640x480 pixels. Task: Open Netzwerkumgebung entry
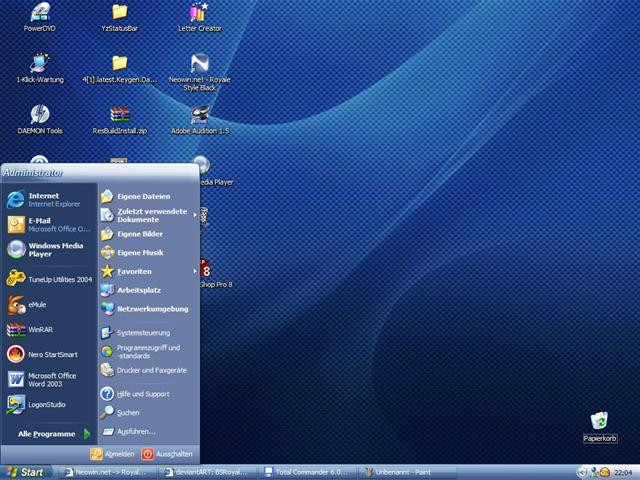click(149, 309)
